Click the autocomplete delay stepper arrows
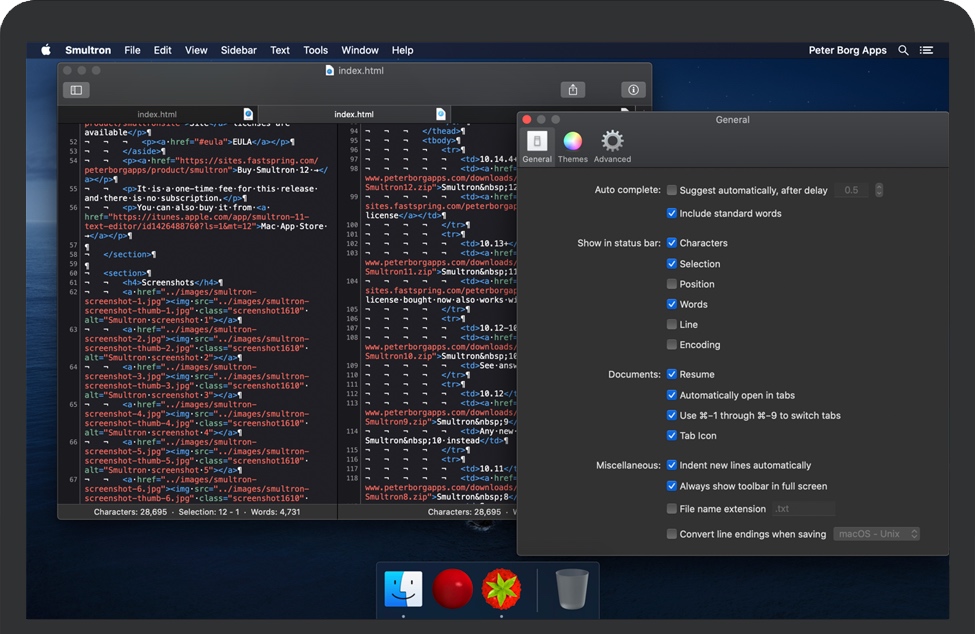This screenshot has height=634, width=975. 879,190
